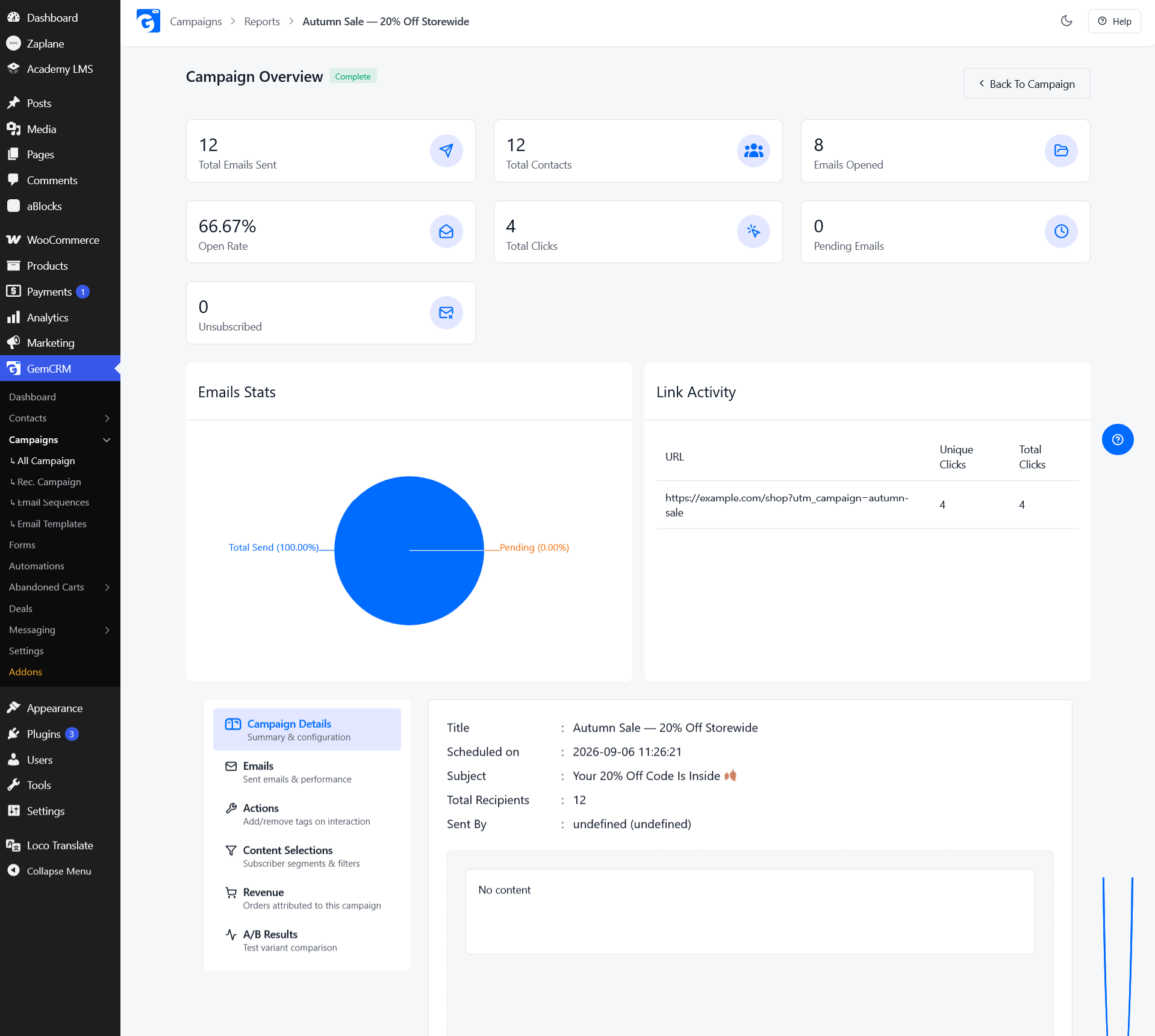Open Plugins in the admin sidebar
1155x1036 pixels.
[60, 734]
